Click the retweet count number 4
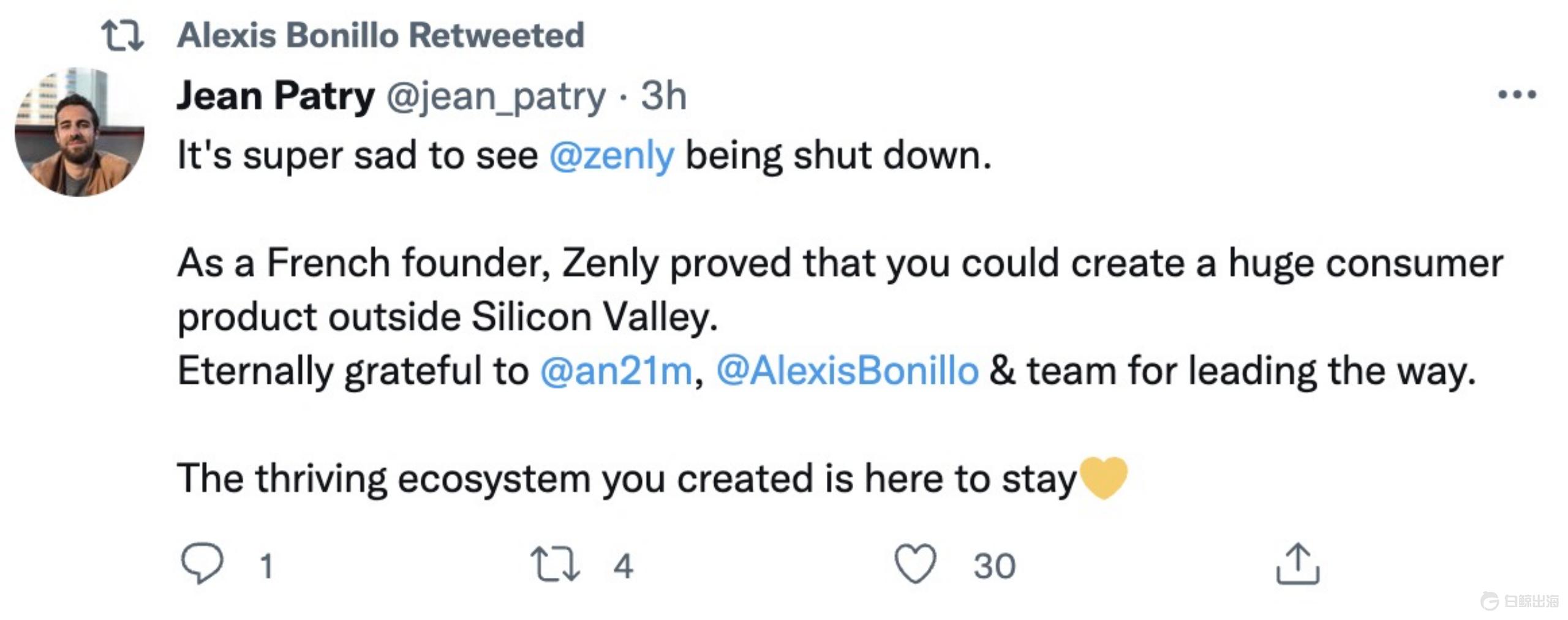1568x620 pixels. point(623,566)
